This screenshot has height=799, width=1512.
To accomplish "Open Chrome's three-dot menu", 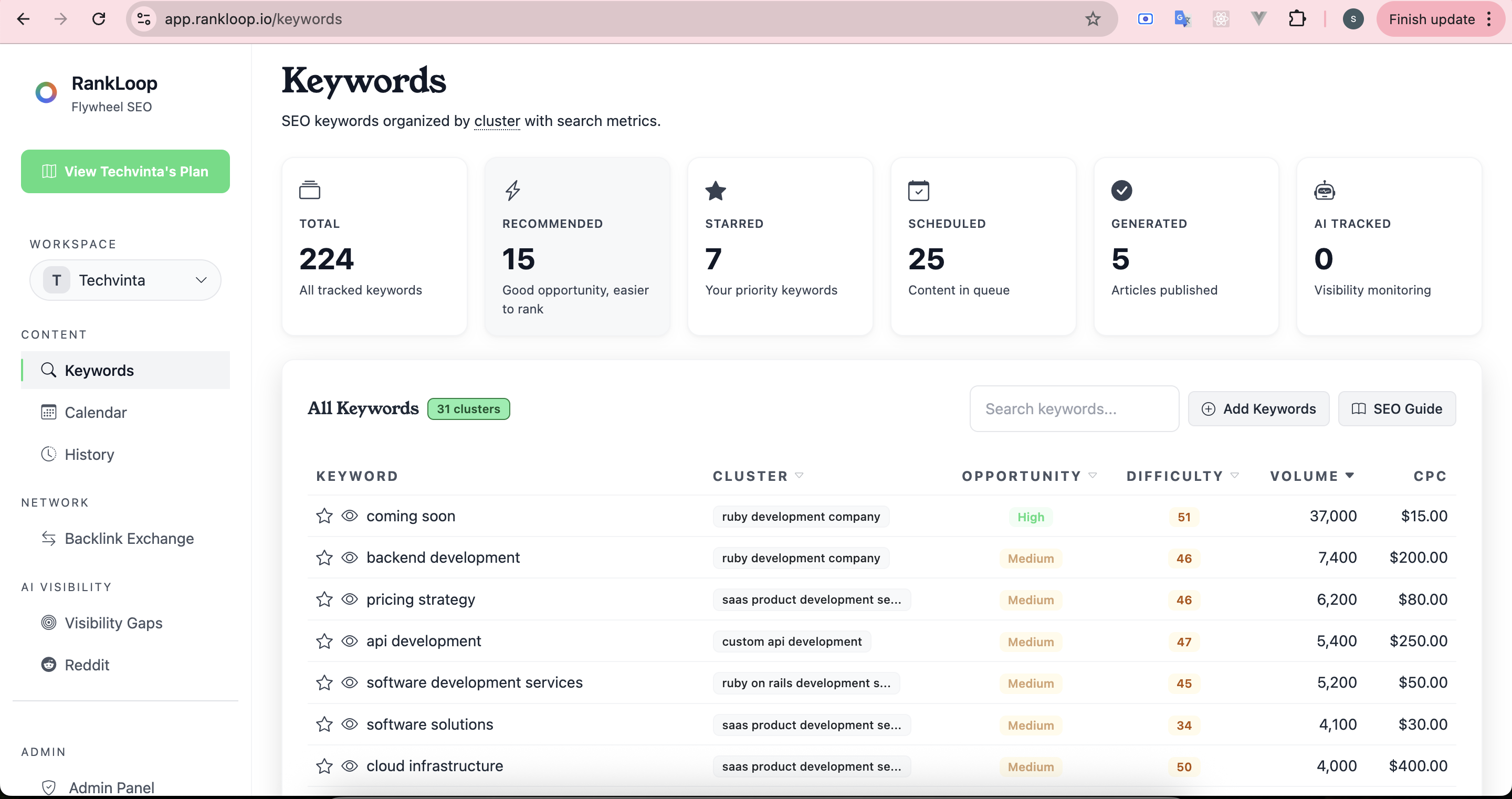I will pyautogui.click(x=1489, y=19).
